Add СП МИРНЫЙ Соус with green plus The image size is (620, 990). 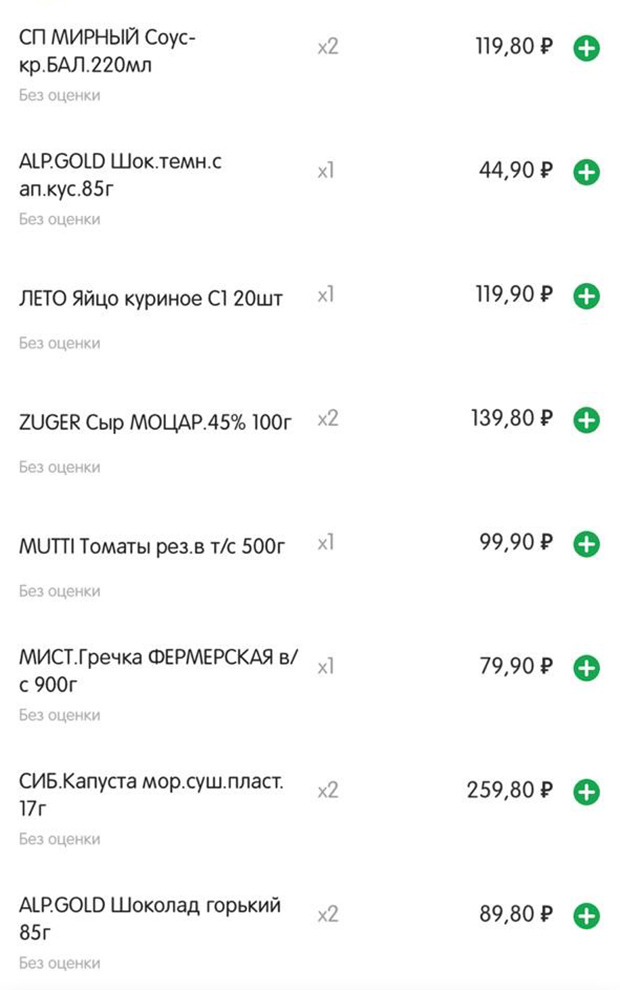coord(586,48)
